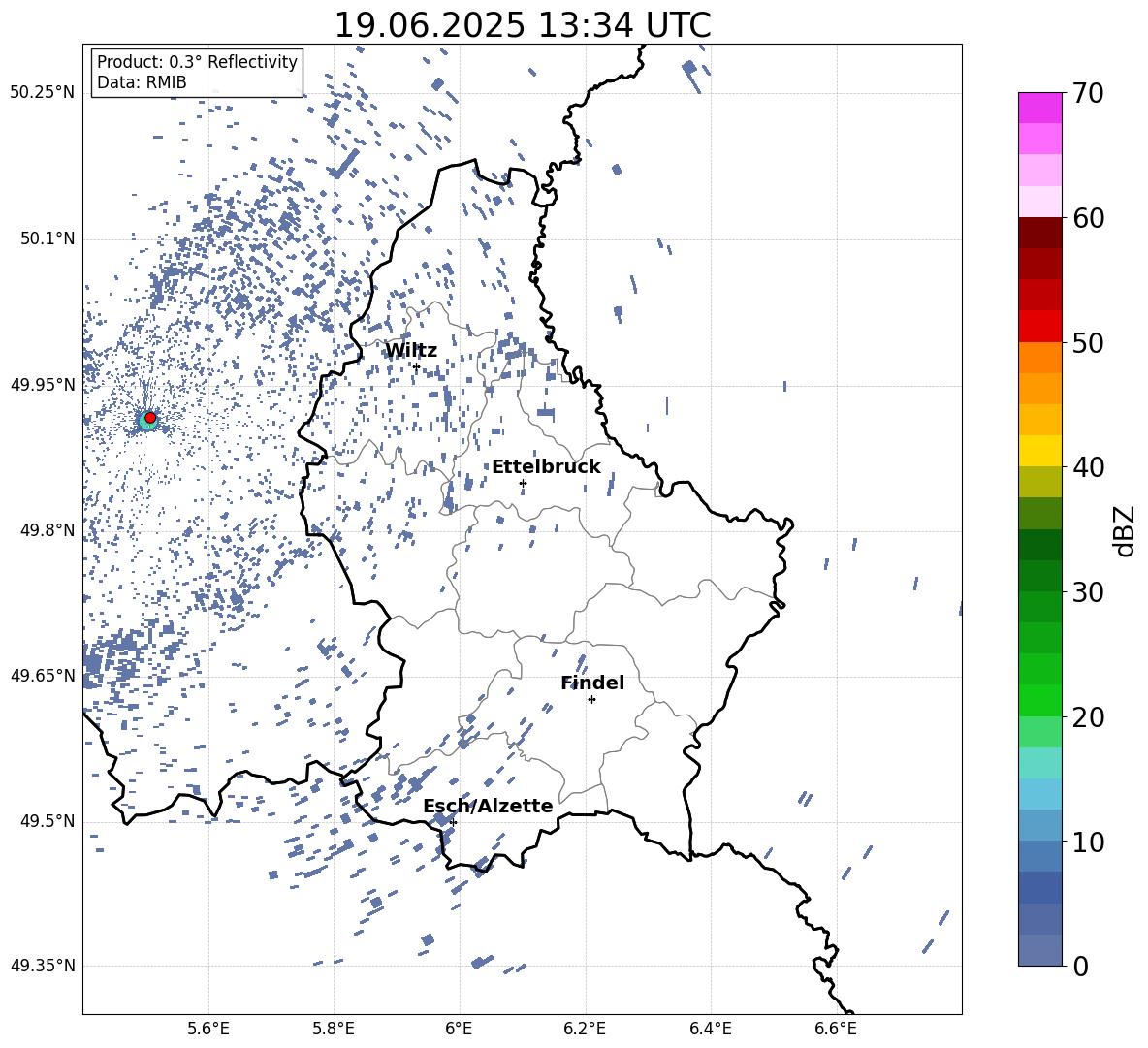The height and width of the screenshot is (1048, 1148).
Task: Click the colorbar label 0
Action: point(1081,967)
